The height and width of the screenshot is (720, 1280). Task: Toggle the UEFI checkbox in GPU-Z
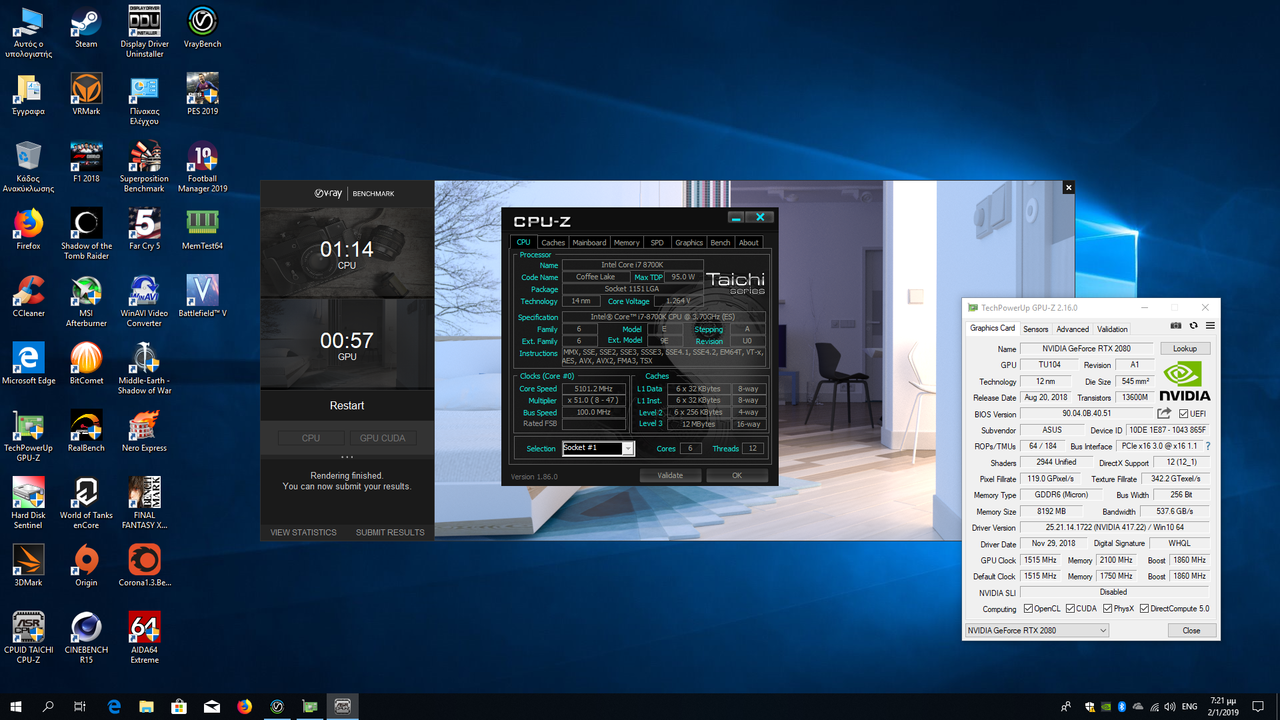tap(1184, 414)
